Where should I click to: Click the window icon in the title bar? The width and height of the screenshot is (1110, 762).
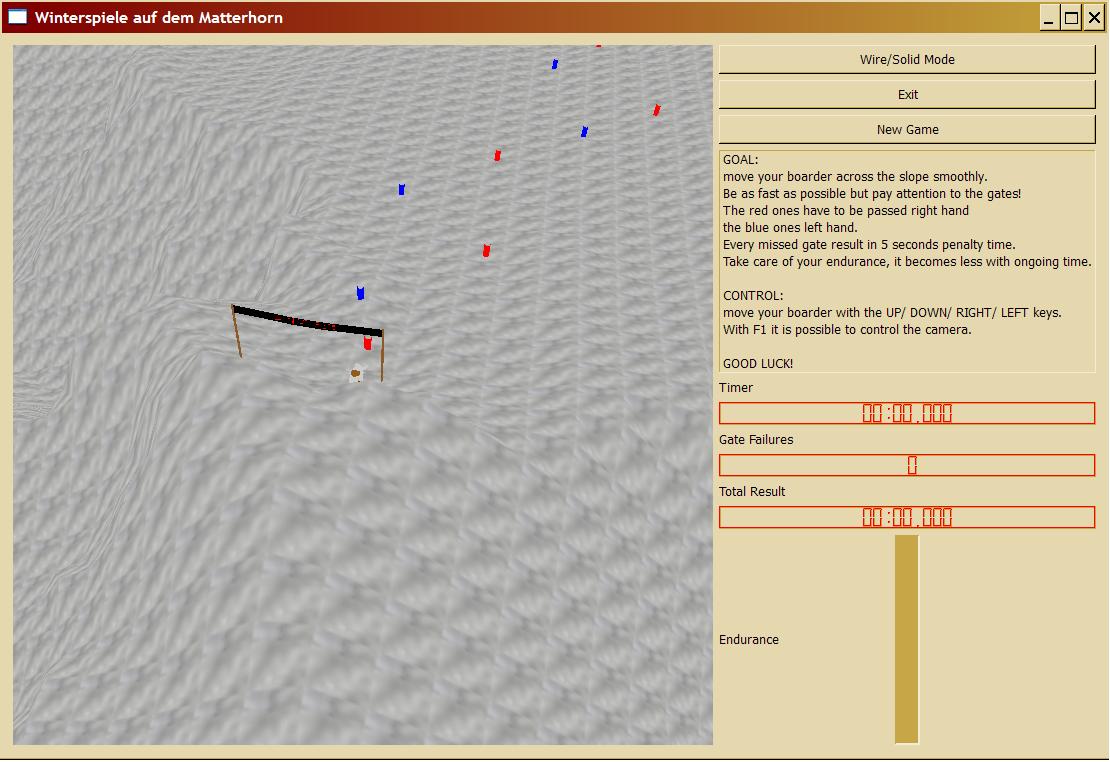17,17
